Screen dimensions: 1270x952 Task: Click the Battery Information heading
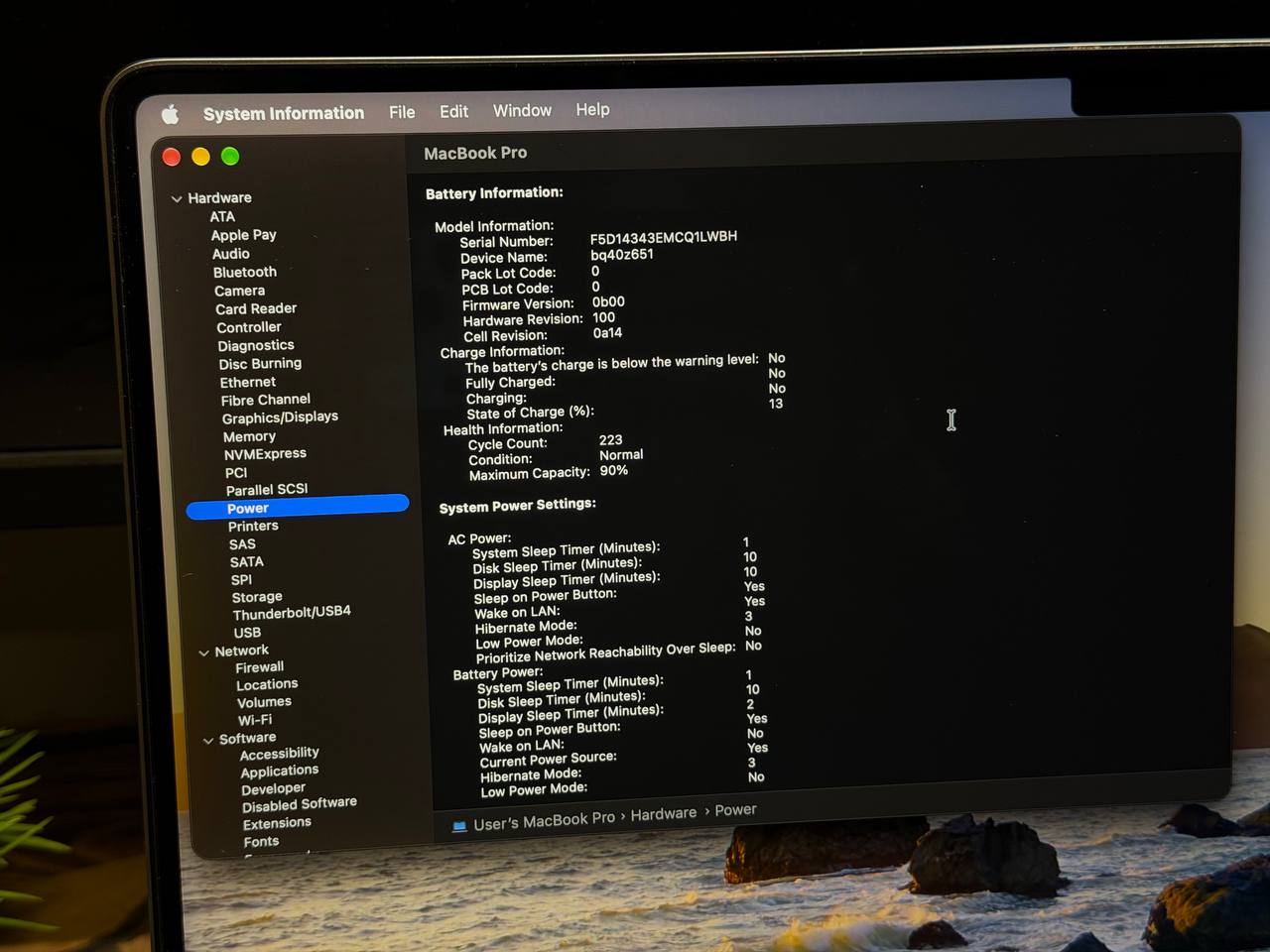[x=494, y=193]
